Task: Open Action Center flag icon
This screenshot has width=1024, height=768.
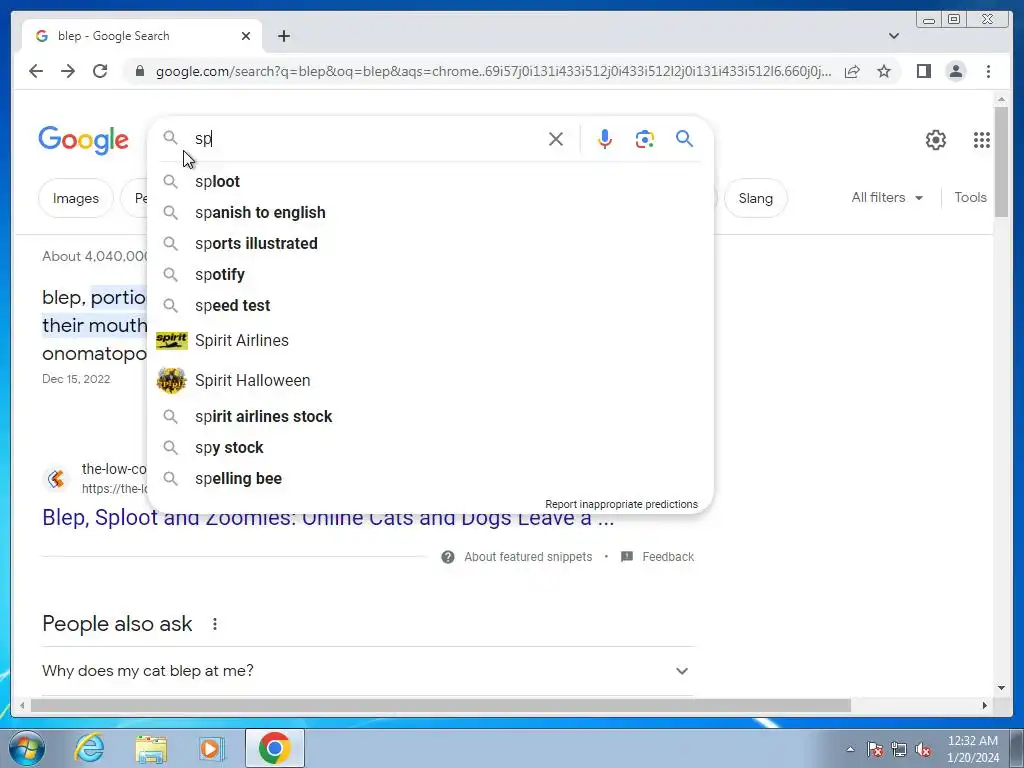Action: [875, 749]
